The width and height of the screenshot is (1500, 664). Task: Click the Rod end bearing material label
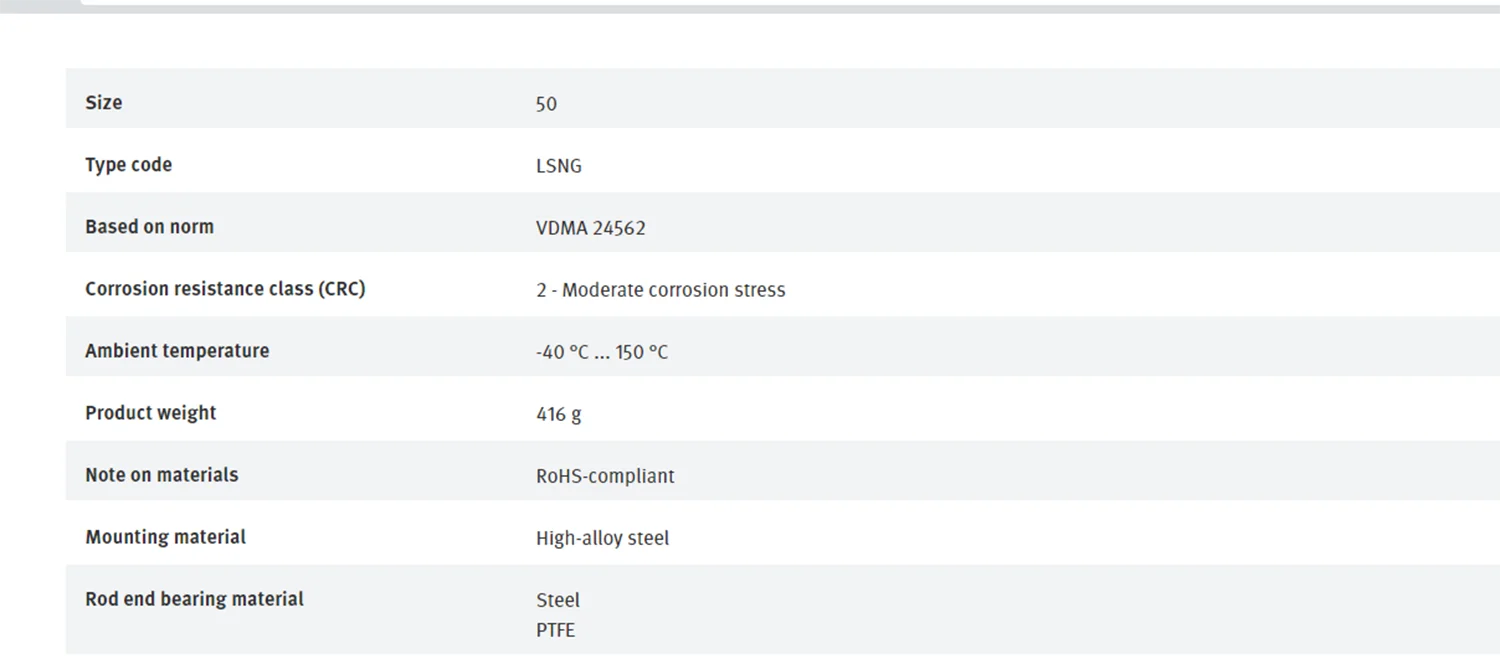(x=194, y=599)
